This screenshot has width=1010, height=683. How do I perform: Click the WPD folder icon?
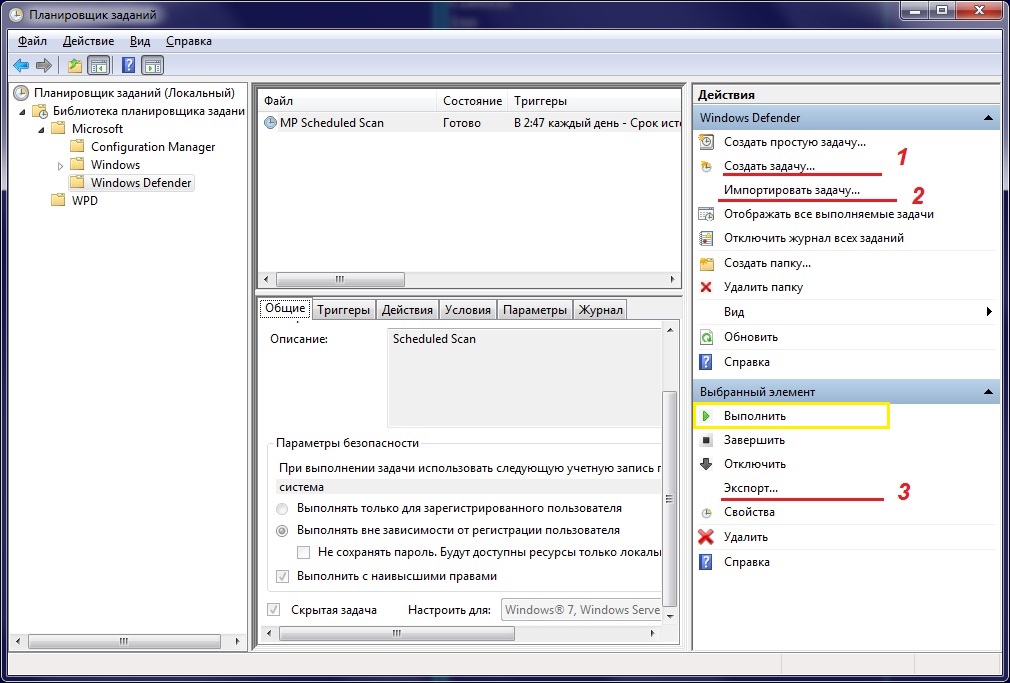[59, 200]
